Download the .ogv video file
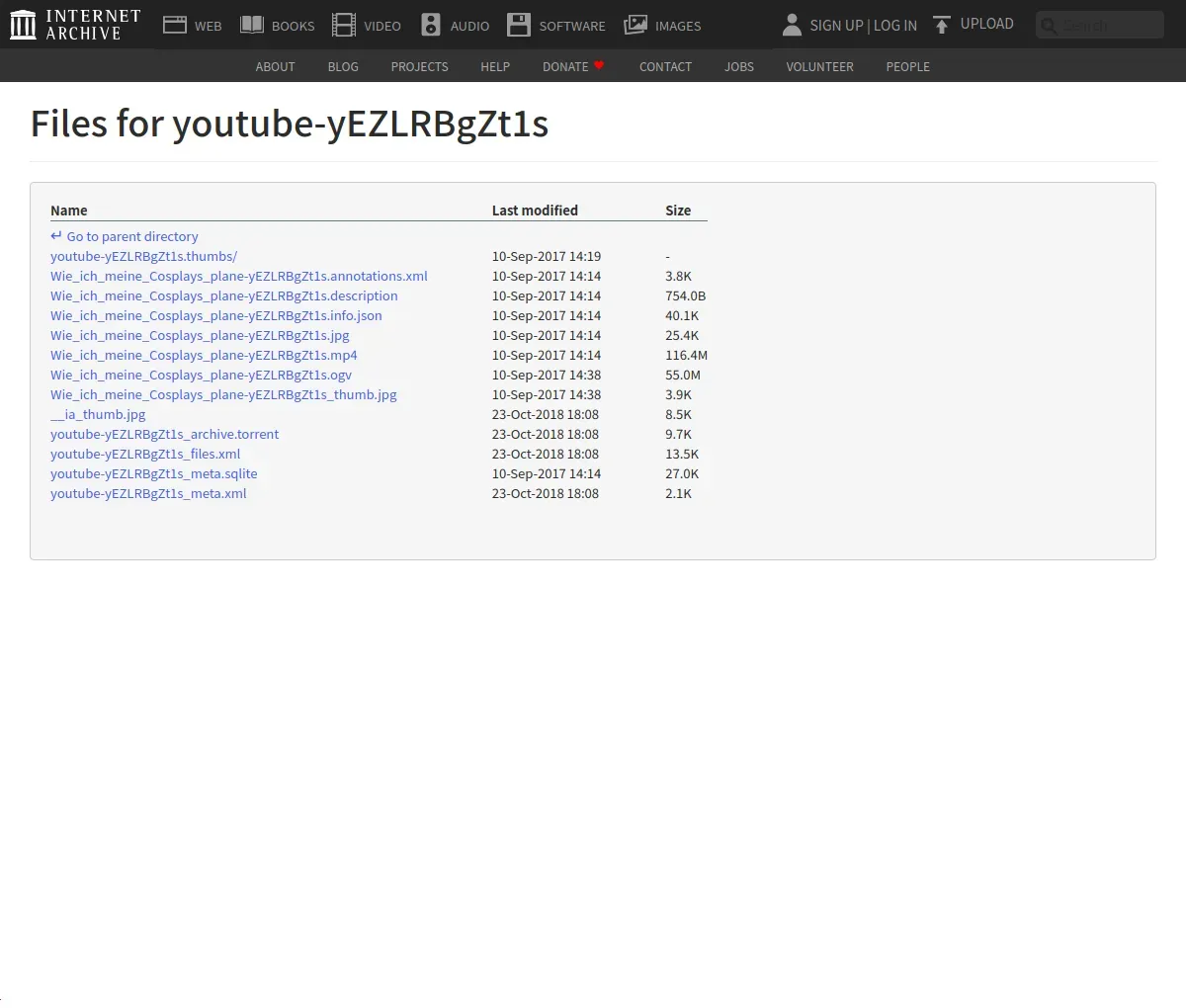The height and width of the screenshot is (1008, 1186). tap(201, 375)
